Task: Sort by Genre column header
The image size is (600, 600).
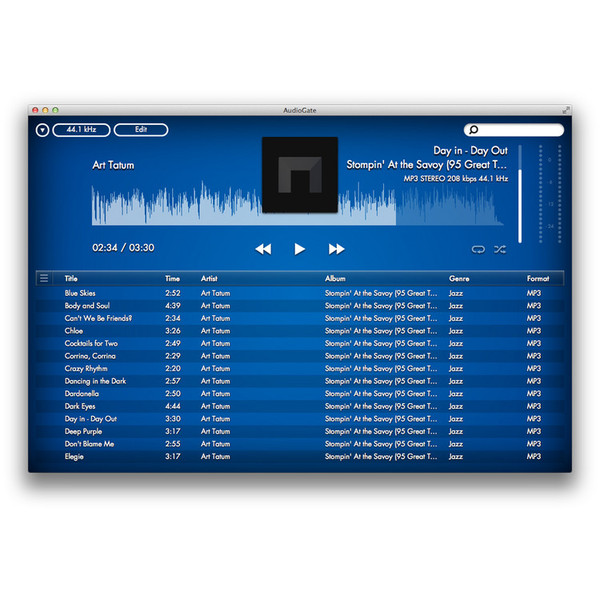Action: 459,279
